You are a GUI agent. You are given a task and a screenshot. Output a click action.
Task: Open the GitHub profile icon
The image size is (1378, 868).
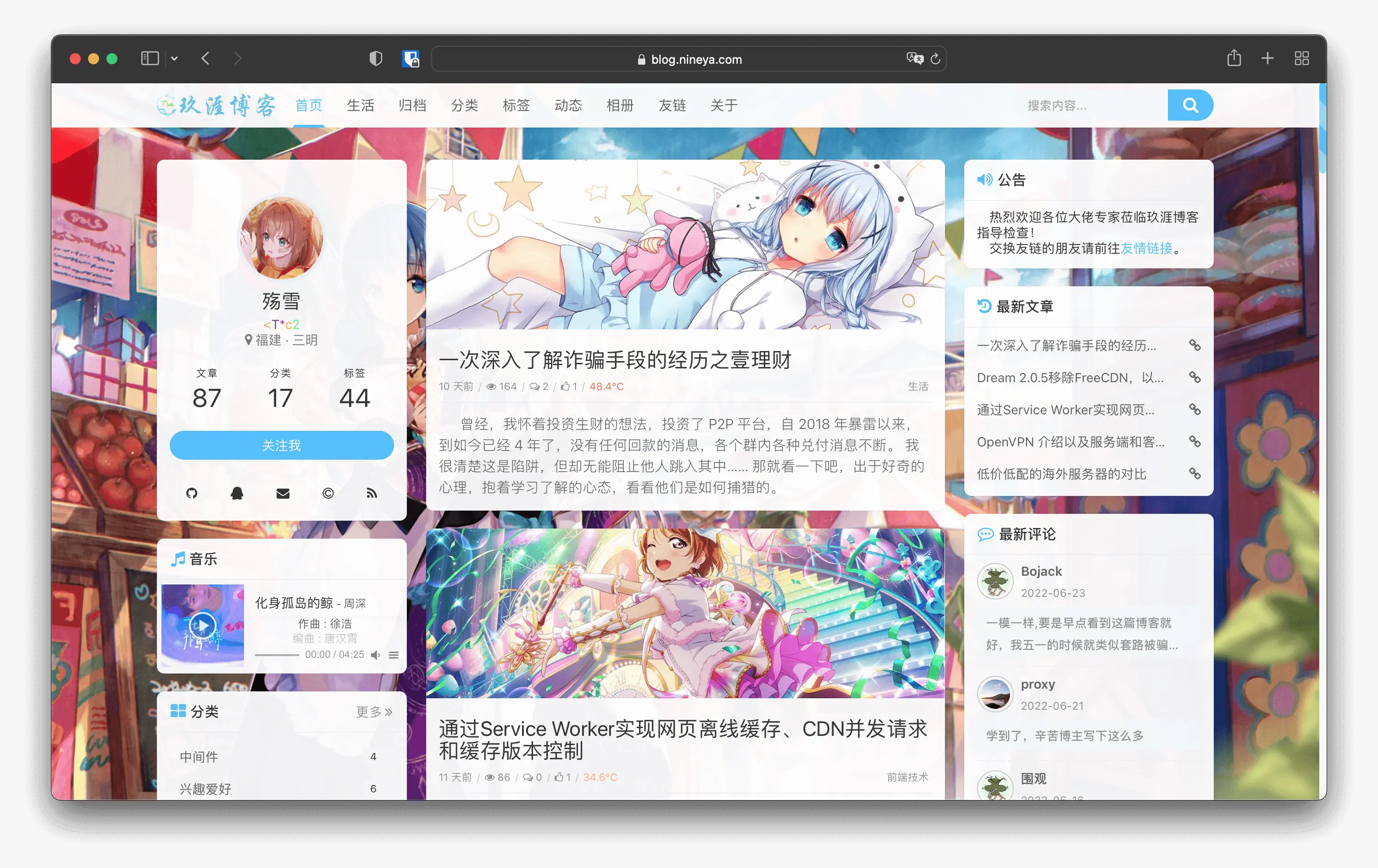tap(192, 493)
